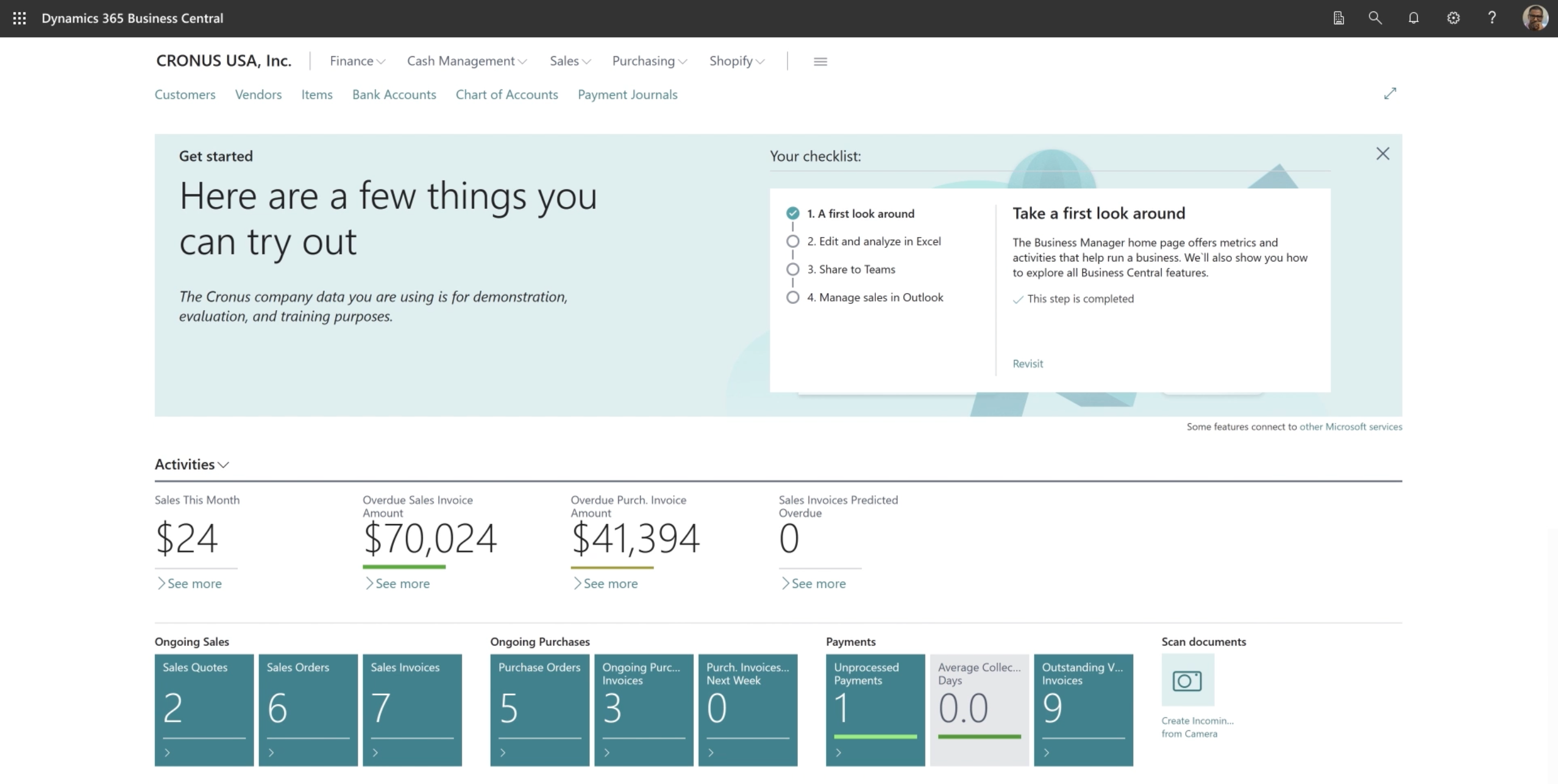See more under Overdue Purch. Invoice Amount

point(605,584)
